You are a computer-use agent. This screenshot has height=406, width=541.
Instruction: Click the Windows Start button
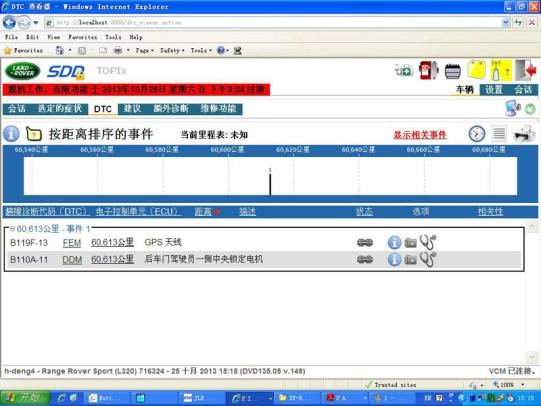click(x=25, y=398)
